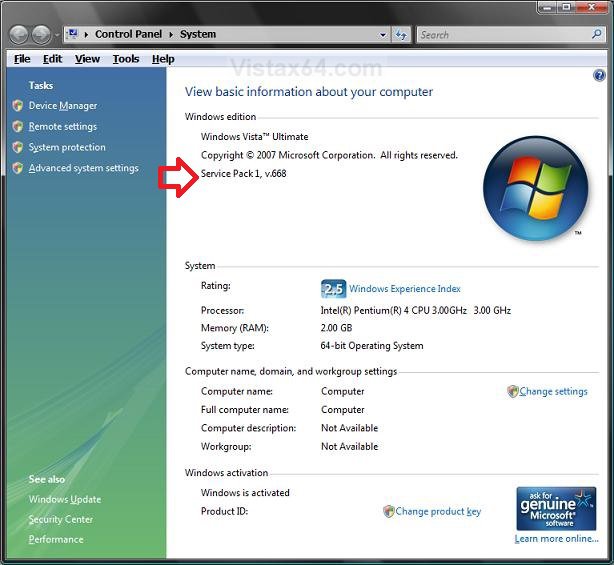Image resolution: width=614 pixels, height=565 pixels.
Task: Click the Change product key link
Action: coord(438,511)
